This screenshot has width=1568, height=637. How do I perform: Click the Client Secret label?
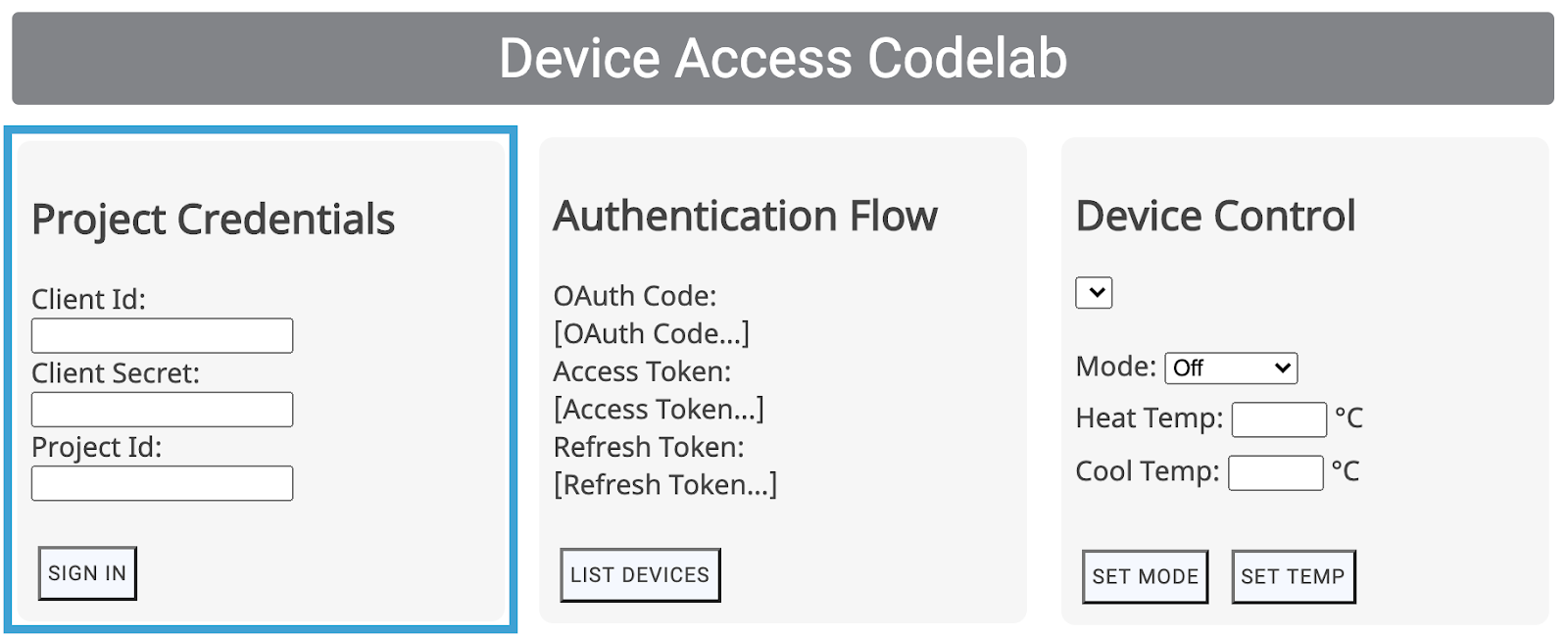tap(116, 373)
